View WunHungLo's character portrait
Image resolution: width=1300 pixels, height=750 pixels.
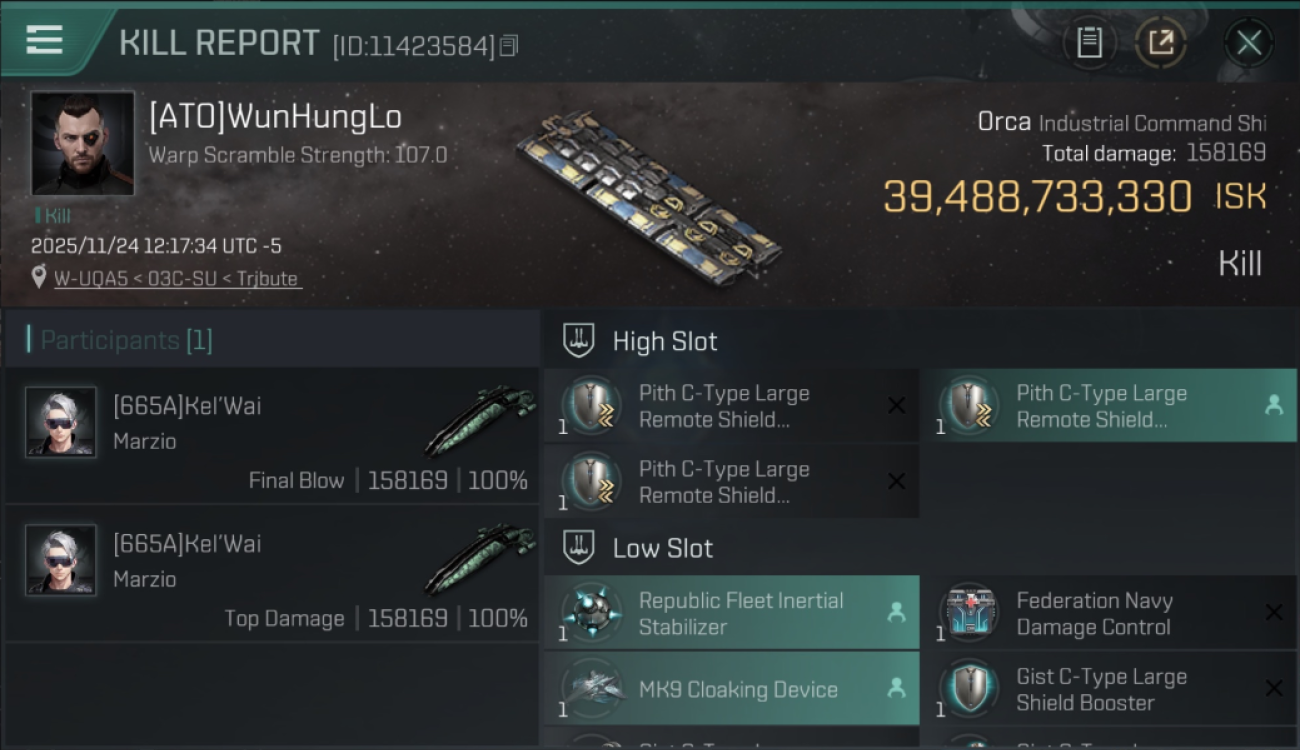(82, 143)
